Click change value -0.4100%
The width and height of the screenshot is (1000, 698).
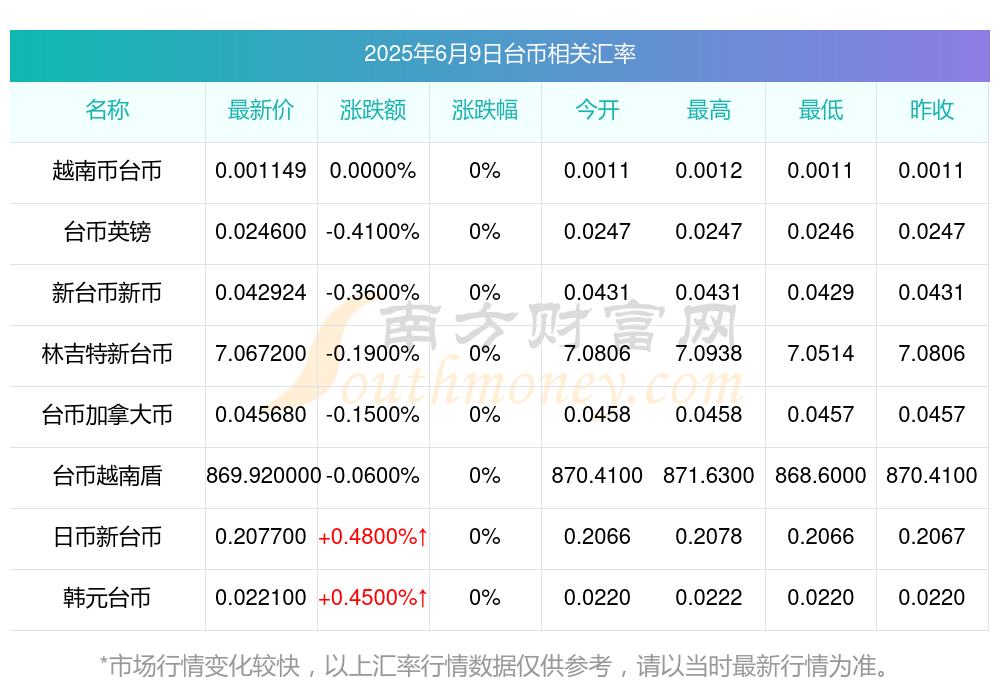[373, 232]
